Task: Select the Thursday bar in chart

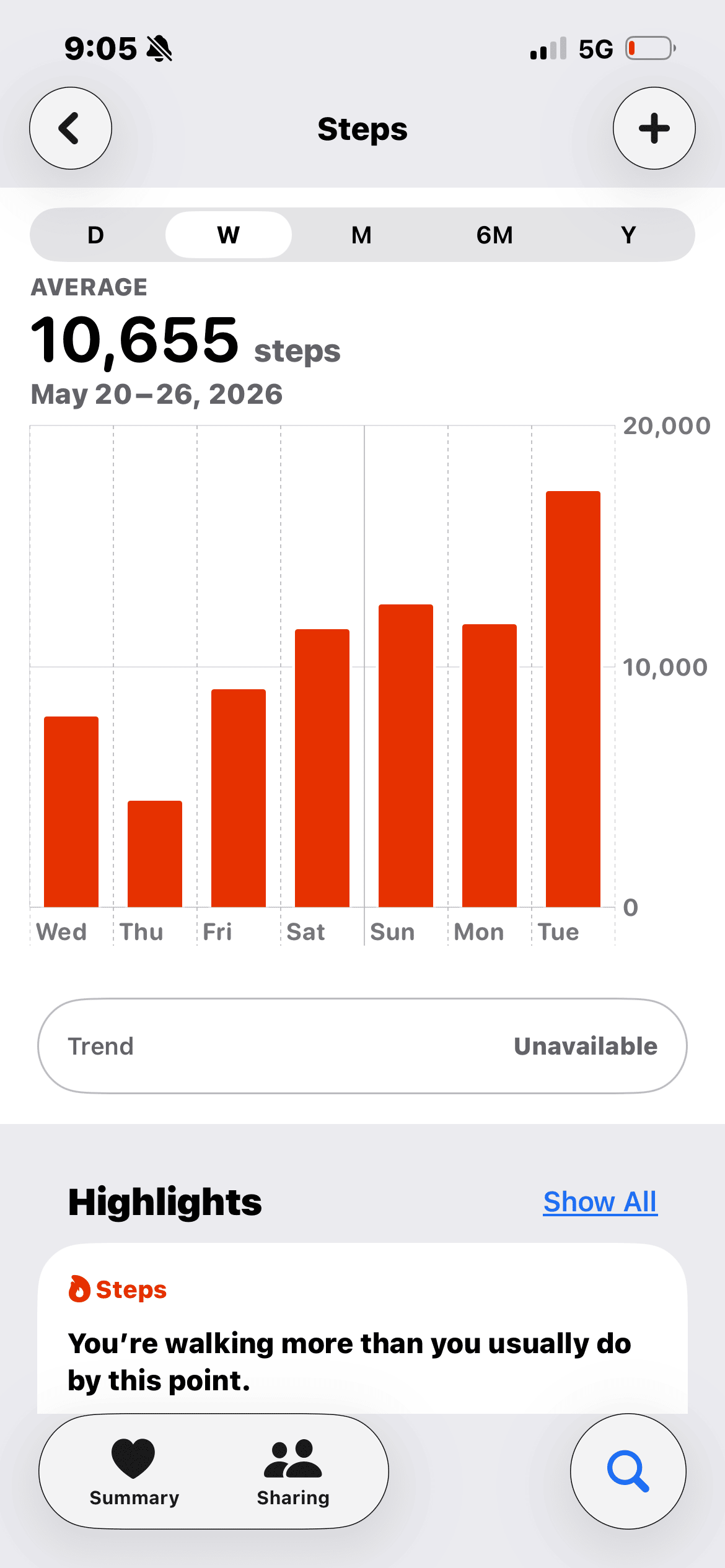Action: tap(155, 854)
